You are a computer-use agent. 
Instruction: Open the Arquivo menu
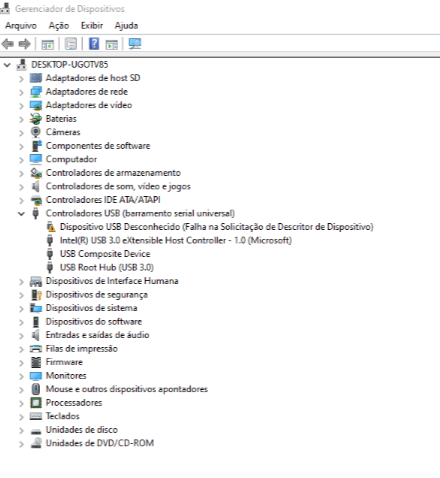tap(21, 26)
